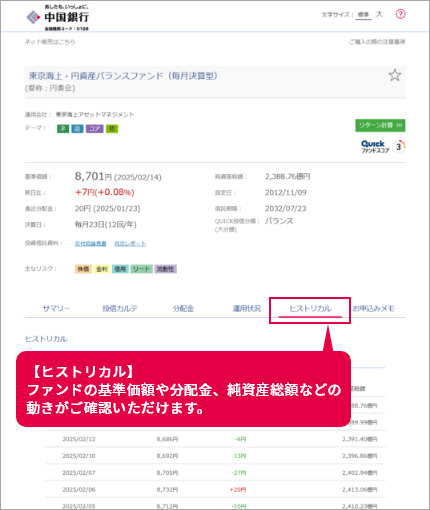Open the pink question mark help icon
The image size is (430, 510).
[x=400, y=14]
